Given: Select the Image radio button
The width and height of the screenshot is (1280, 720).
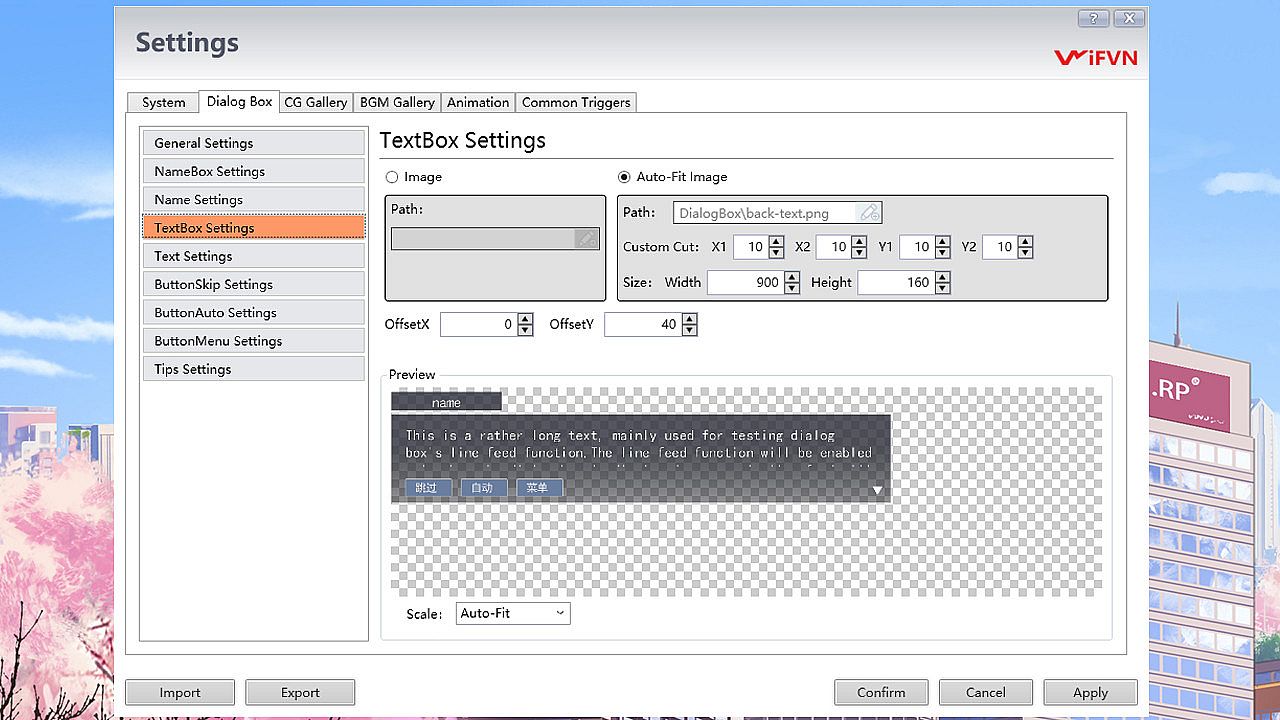Looking at the screenshot, I should (x=392, y=177).
